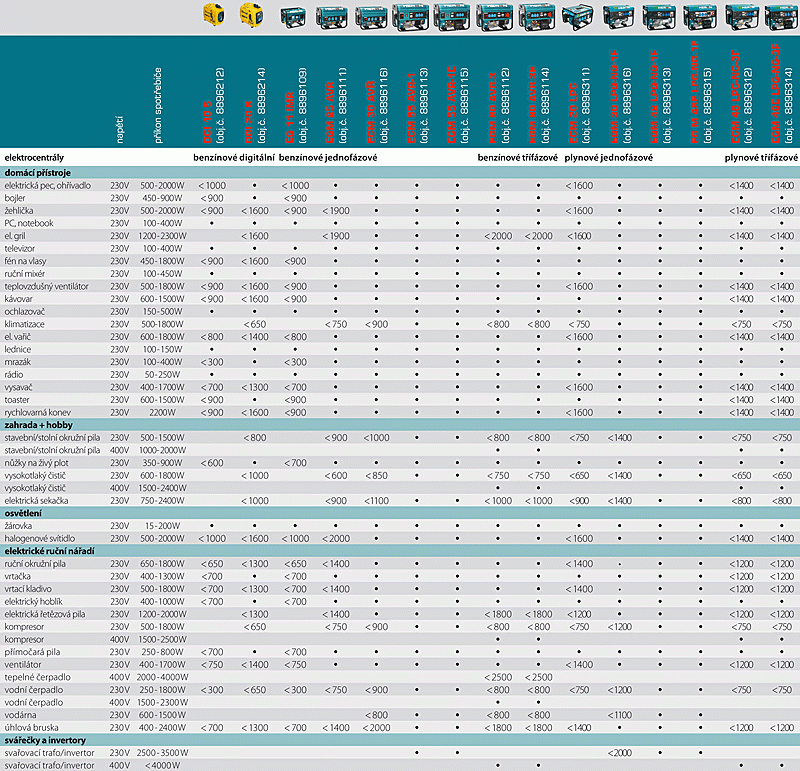The image size is (800, 771).
Task: Click the last generator image, EGM 48E LPG-NG-3F
Action: 782,17
